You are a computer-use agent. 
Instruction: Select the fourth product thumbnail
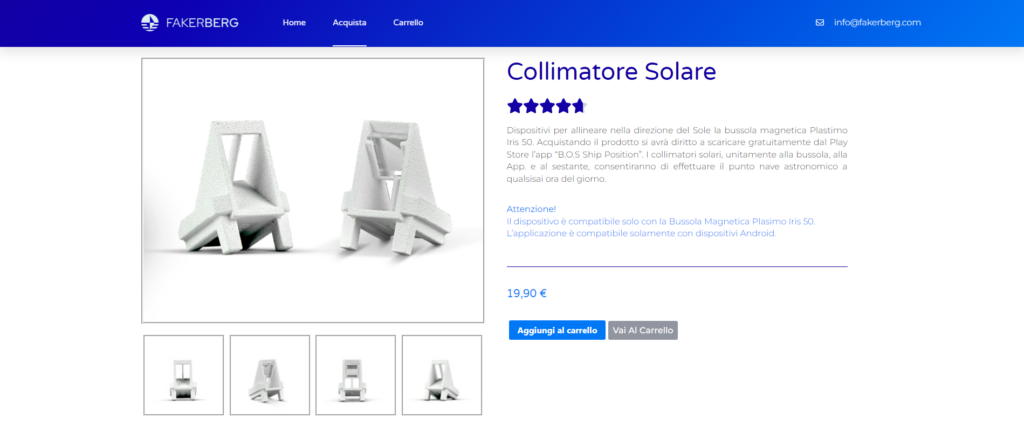(x=442, y=375)
